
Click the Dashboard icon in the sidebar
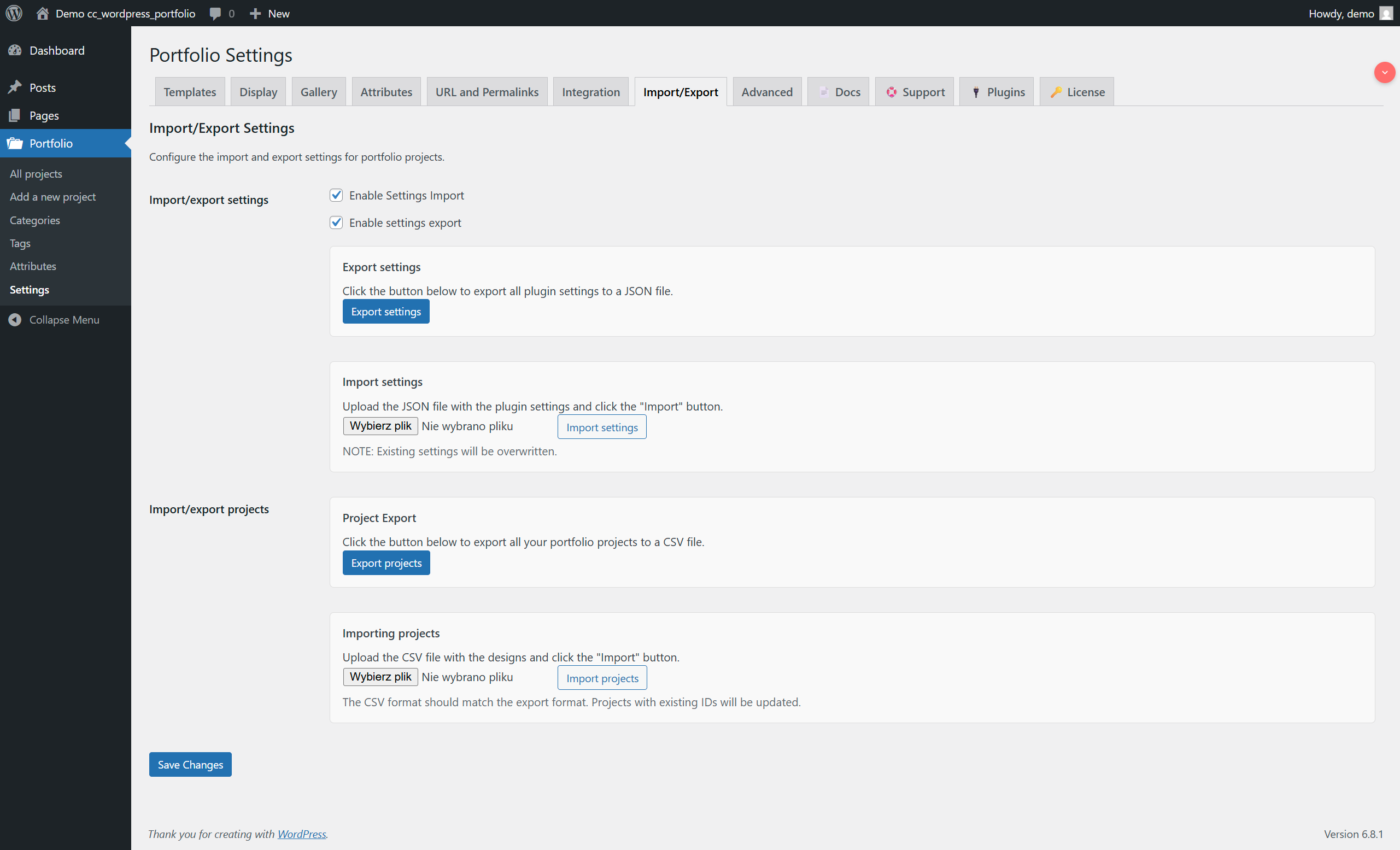pos(15,50)
